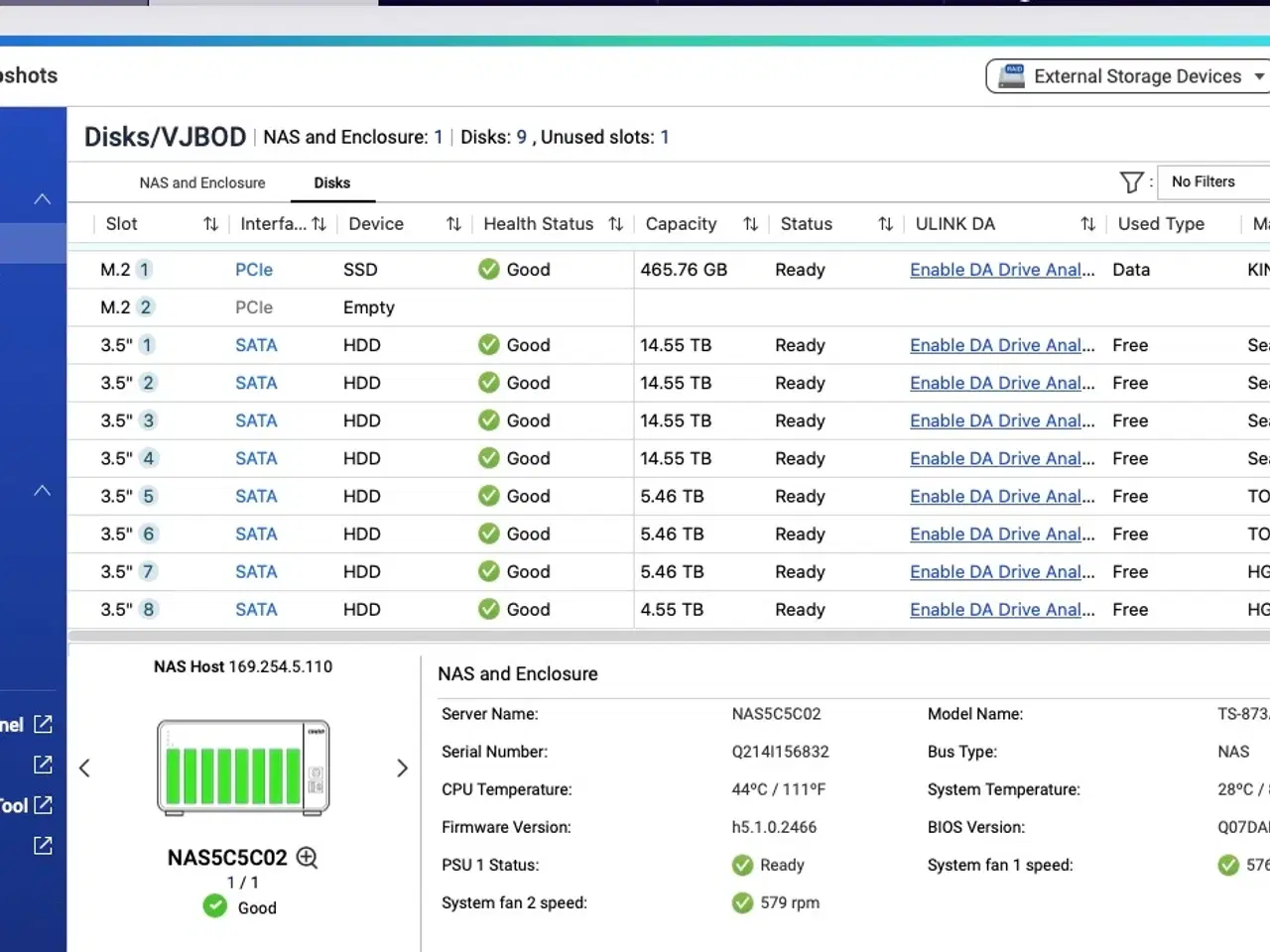
Task: Open external link icon beside 'nel'
Action: (x=43, y=724)
